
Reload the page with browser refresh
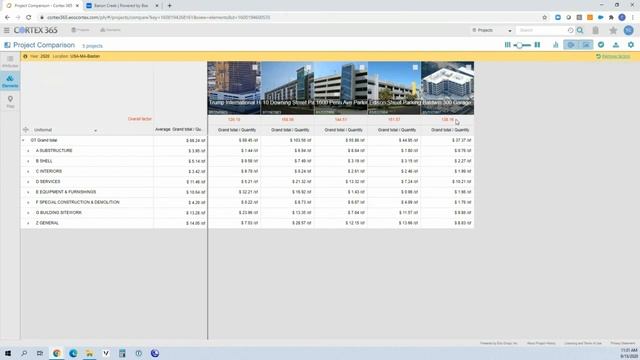pyautogui.click(x=29, y=18)
